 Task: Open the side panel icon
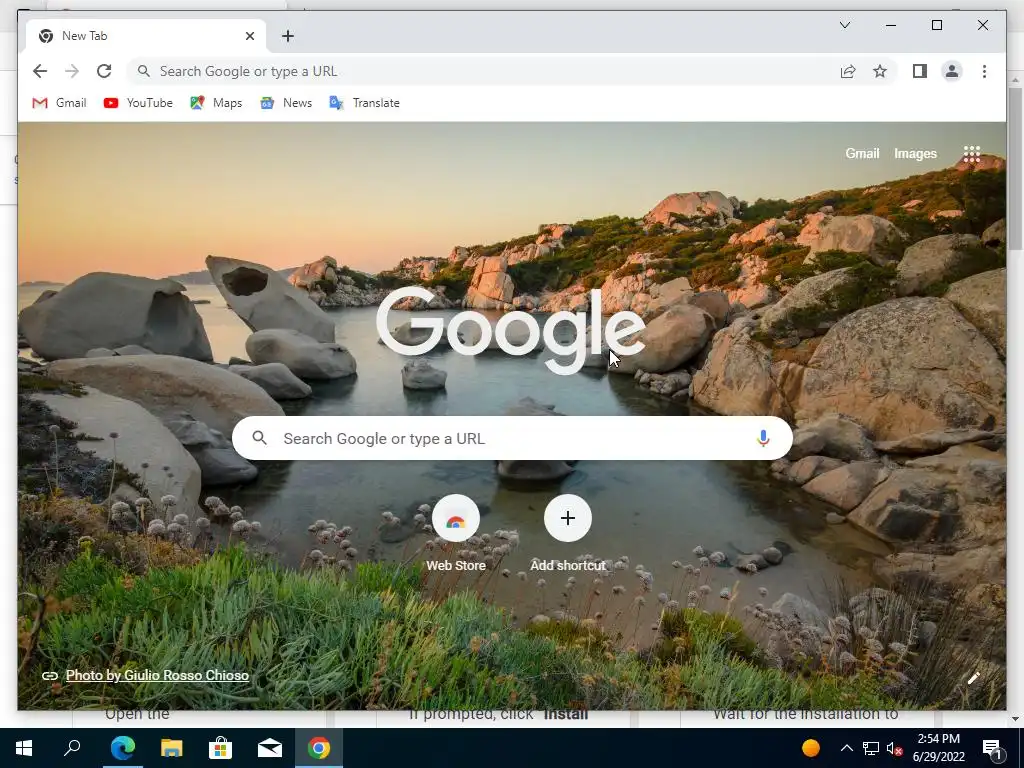click(x=920, y=71)
